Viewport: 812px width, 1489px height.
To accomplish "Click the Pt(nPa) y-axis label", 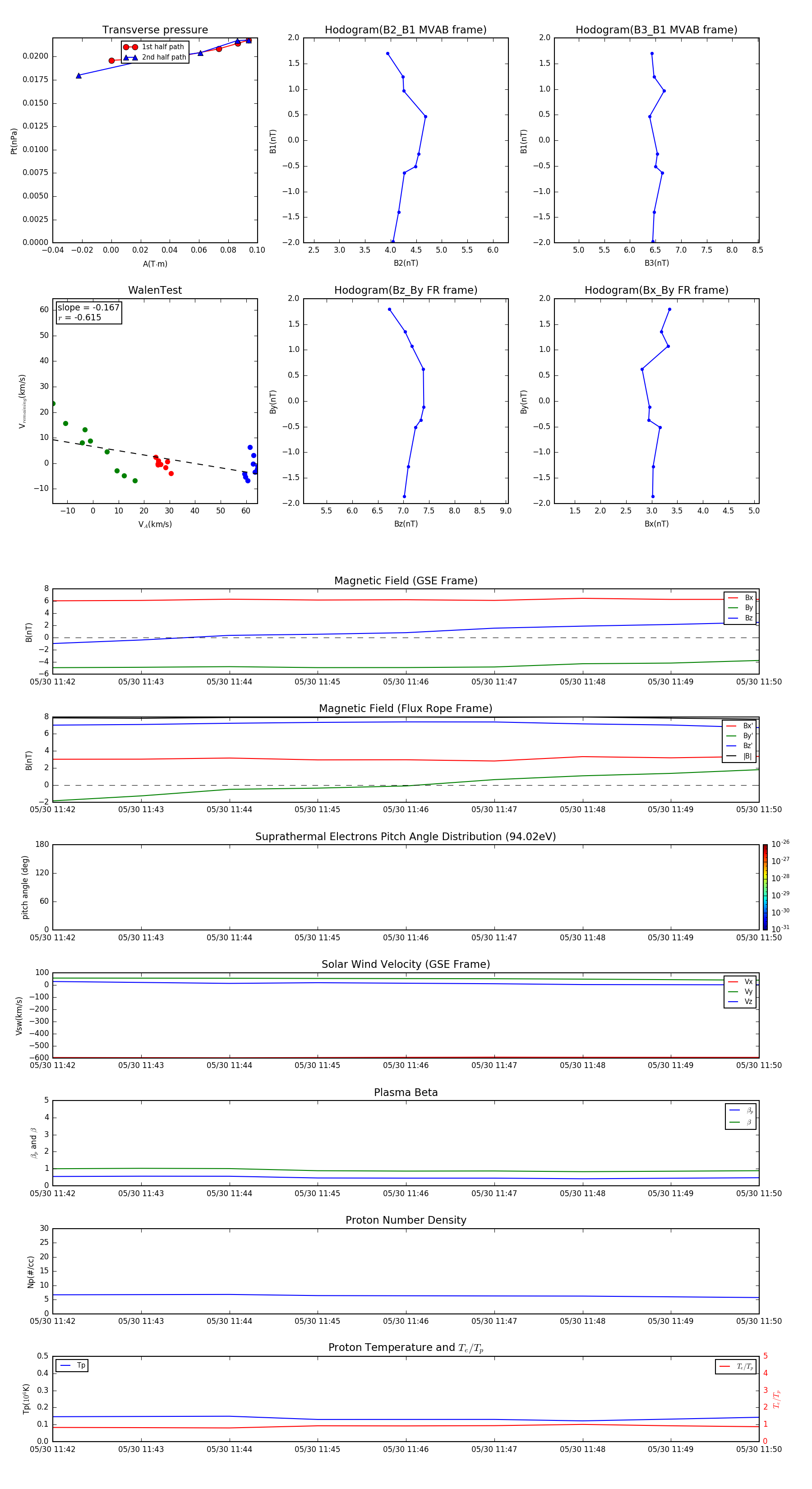I will pyautogui.click(x=14, y=140).
